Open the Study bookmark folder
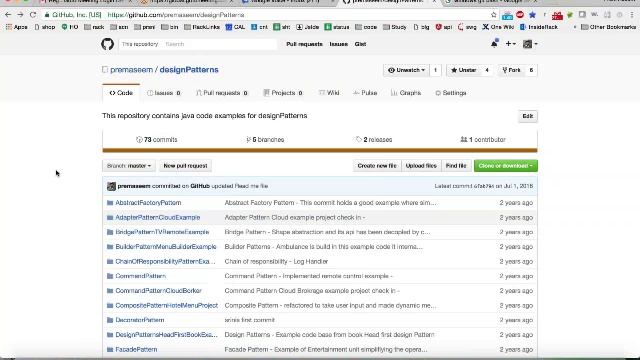Image resolution: width=640 pixels, height=360 pixels. 394,27
